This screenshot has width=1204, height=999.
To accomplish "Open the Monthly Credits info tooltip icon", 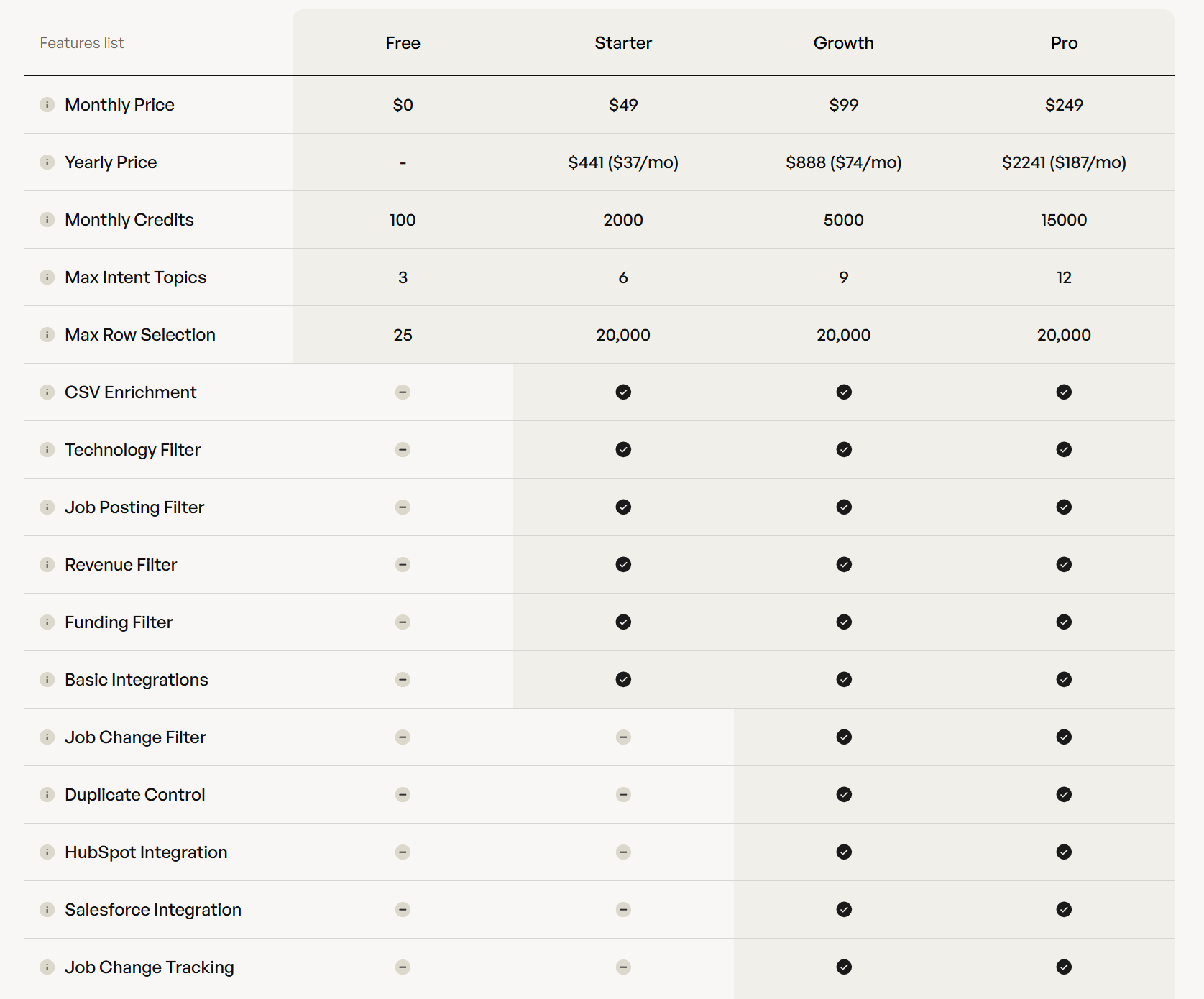I will 47,220.
